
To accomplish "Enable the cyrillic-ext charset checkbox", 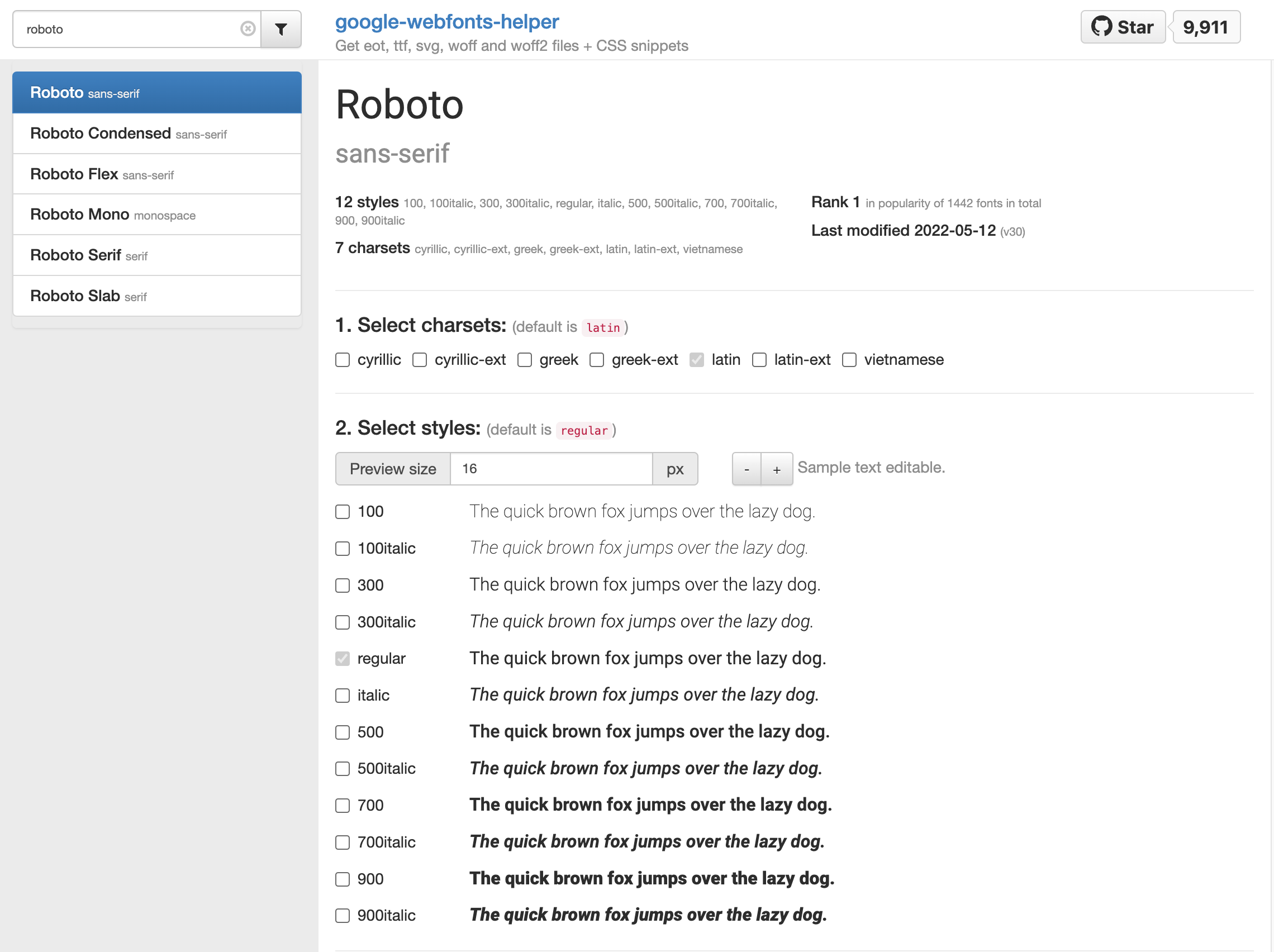I will click(420, 360).
